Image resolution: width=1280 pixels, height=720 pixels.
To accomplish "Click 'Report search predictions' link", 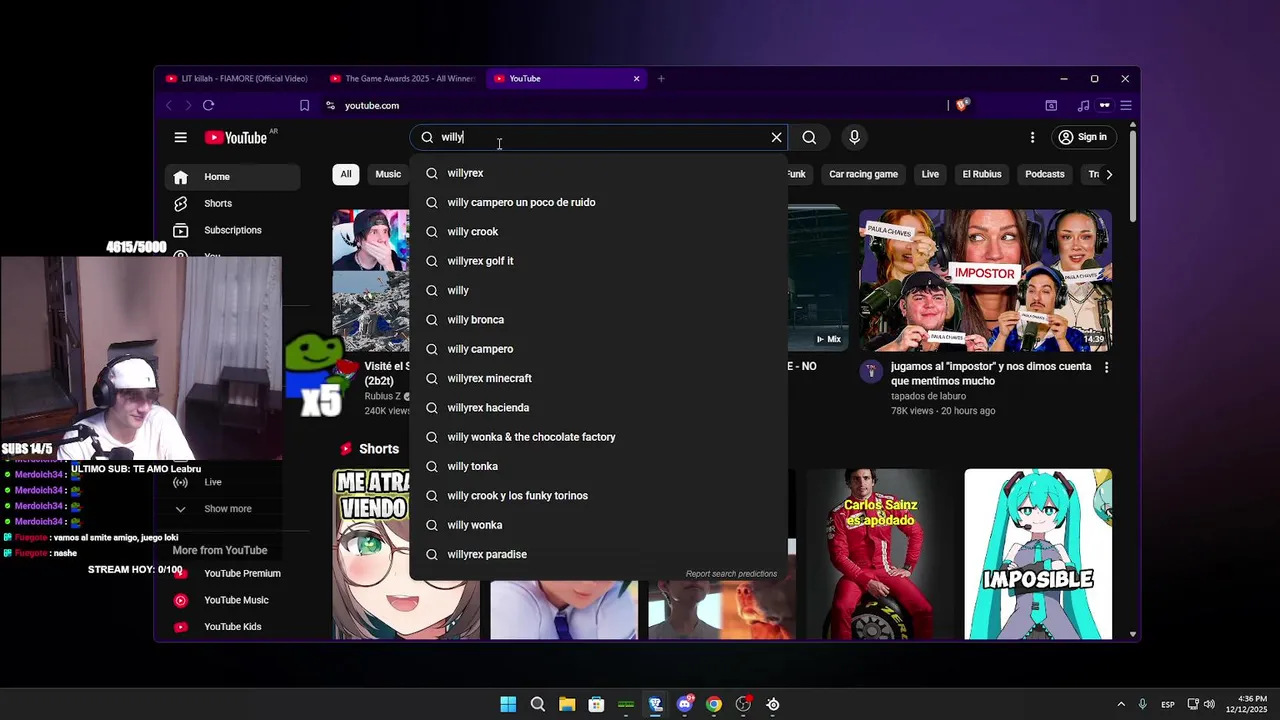I will (731, 574).
